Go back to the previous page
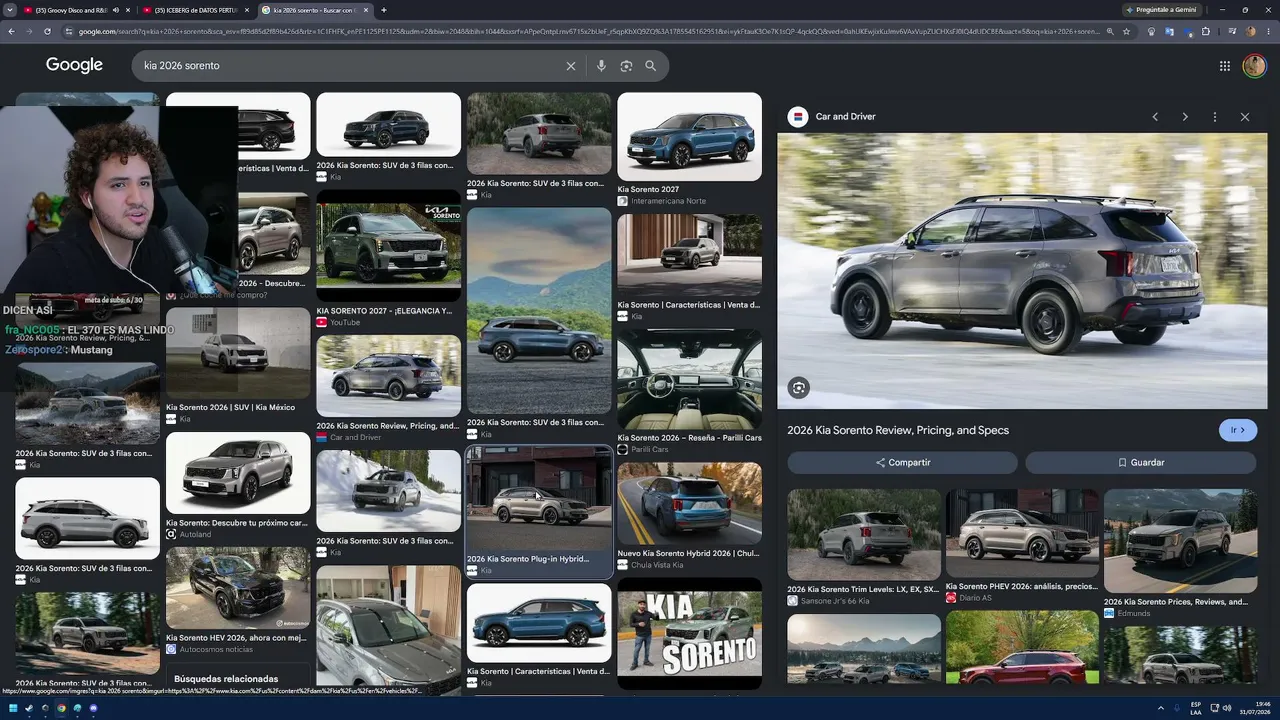 11,31
